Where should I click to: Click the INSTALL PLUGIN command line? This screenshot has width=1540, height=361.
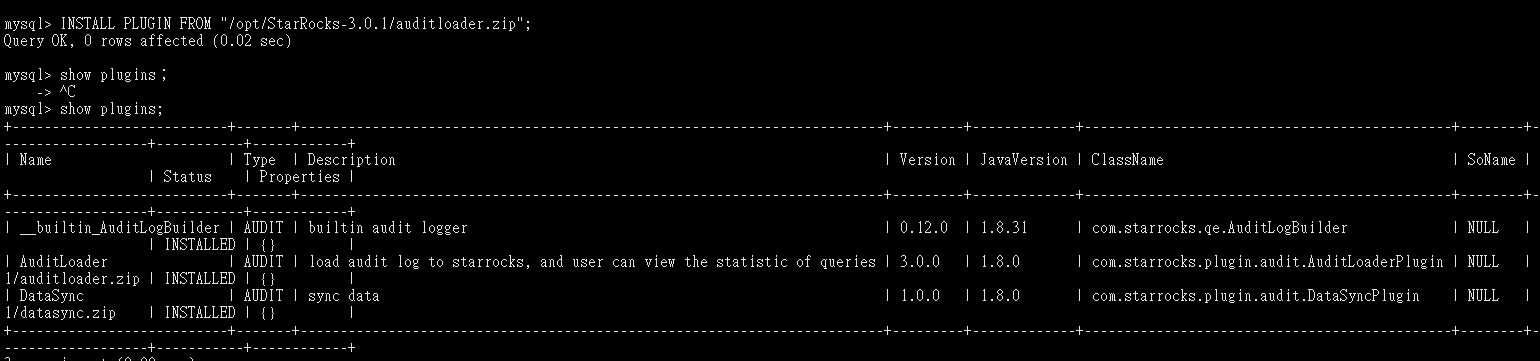point(268,24)
